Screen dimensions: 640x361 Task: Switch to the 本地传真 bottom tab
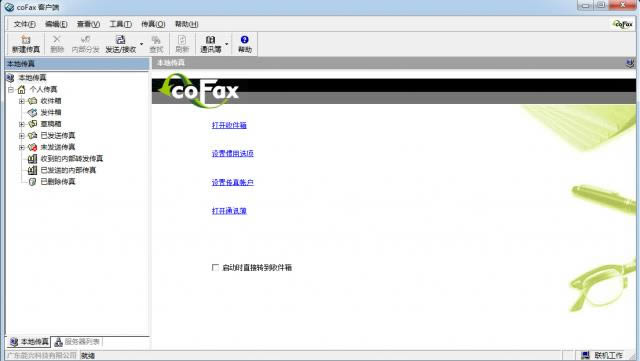pyautogui.click(x=29, y=342)
